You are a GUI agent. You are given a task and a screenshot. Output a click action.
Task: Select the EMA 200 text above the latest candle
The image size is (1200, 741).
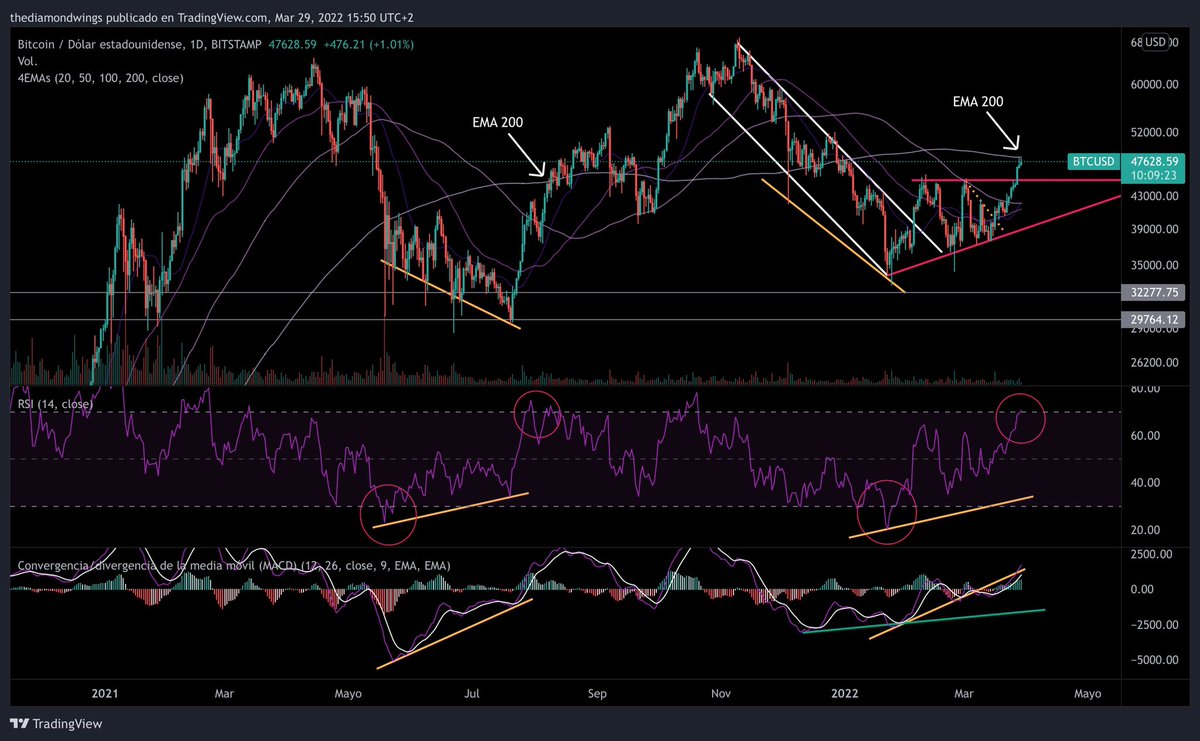(x=977, y=101)
